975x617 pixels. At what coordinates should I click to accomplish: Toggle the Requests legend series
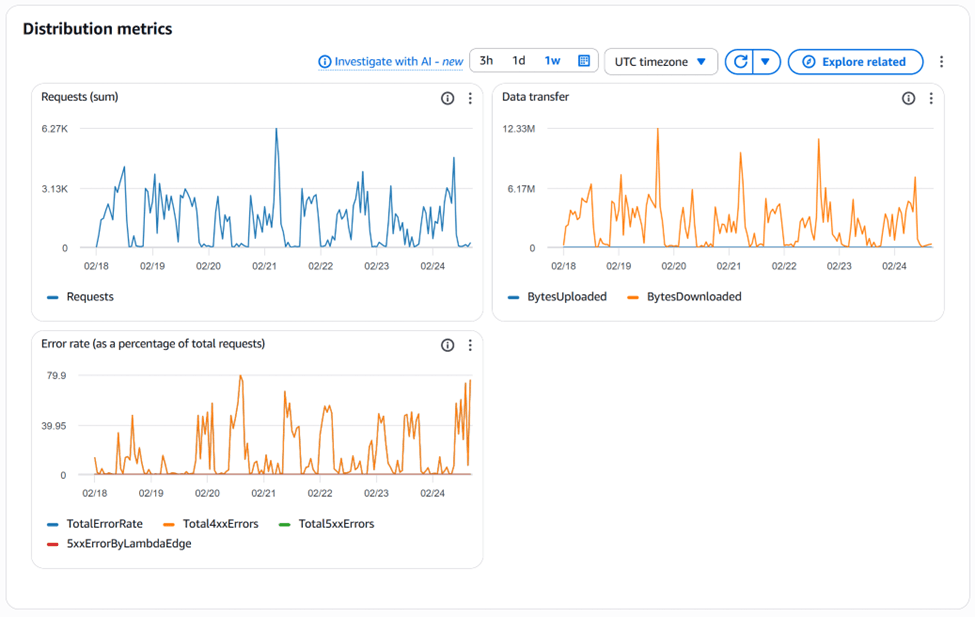pyautogui.click(x=89, y=297)
